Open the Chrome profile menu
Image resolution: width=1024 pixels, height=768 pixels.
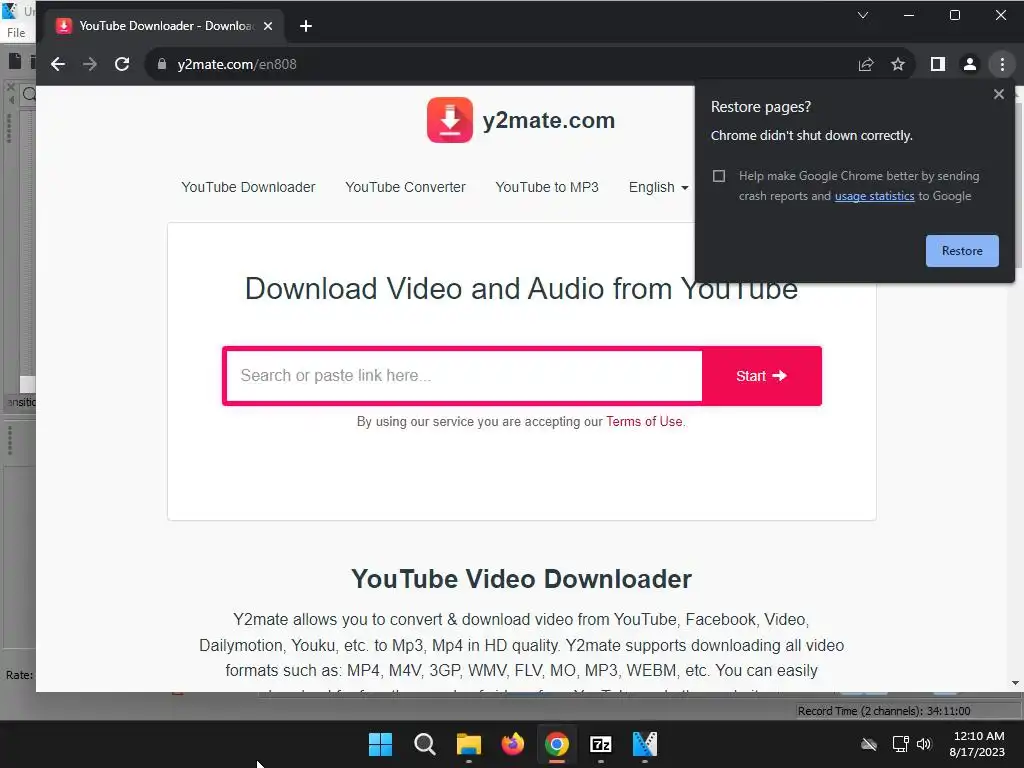pos(970,64)
